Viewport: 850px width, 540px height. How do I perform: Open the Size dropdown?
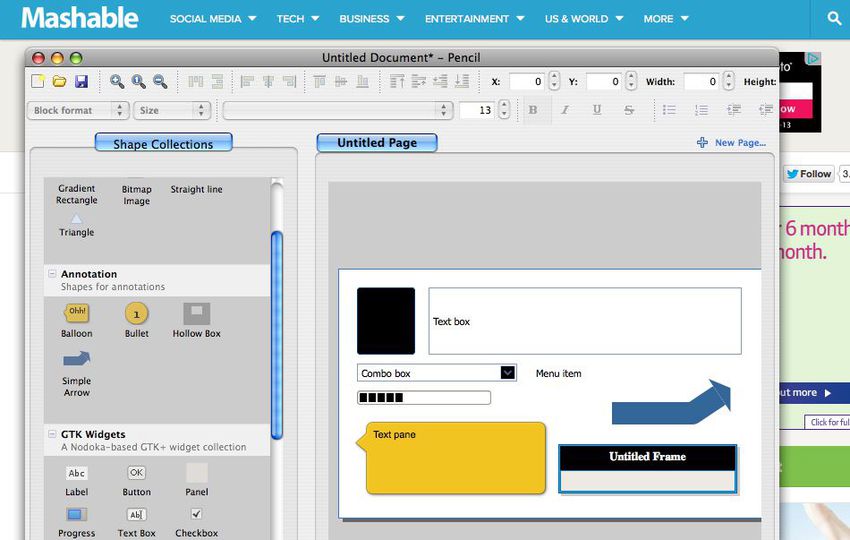(x=172, y=110)
